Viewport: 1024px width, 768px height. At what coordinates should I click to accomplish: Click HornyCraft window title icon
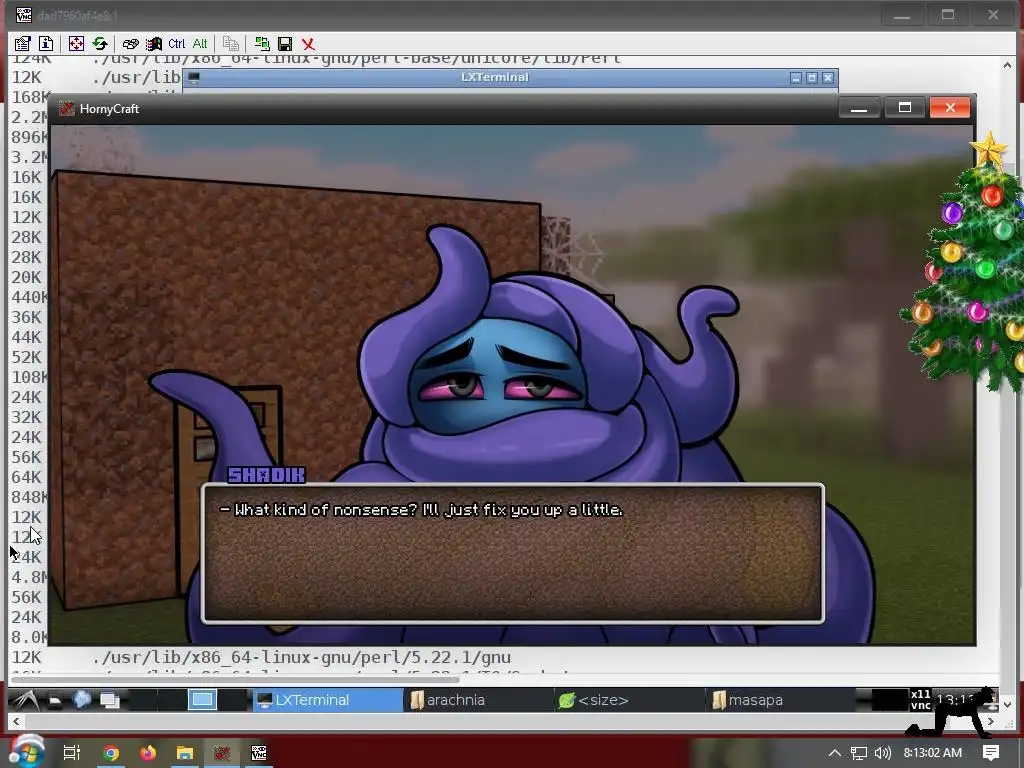click(66, 108)
